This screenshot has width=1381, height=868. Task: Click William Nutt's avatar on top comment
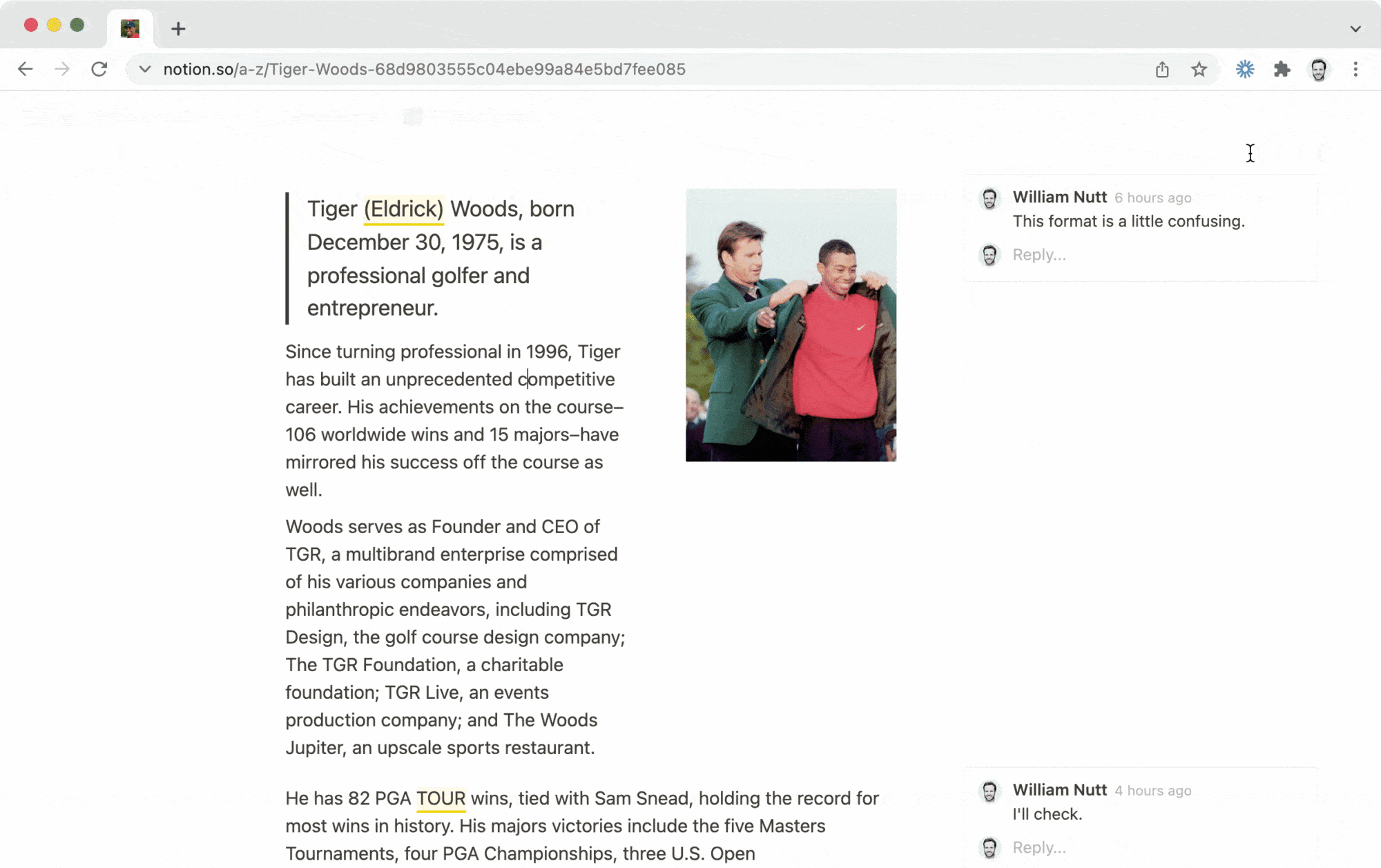point(989,198)
